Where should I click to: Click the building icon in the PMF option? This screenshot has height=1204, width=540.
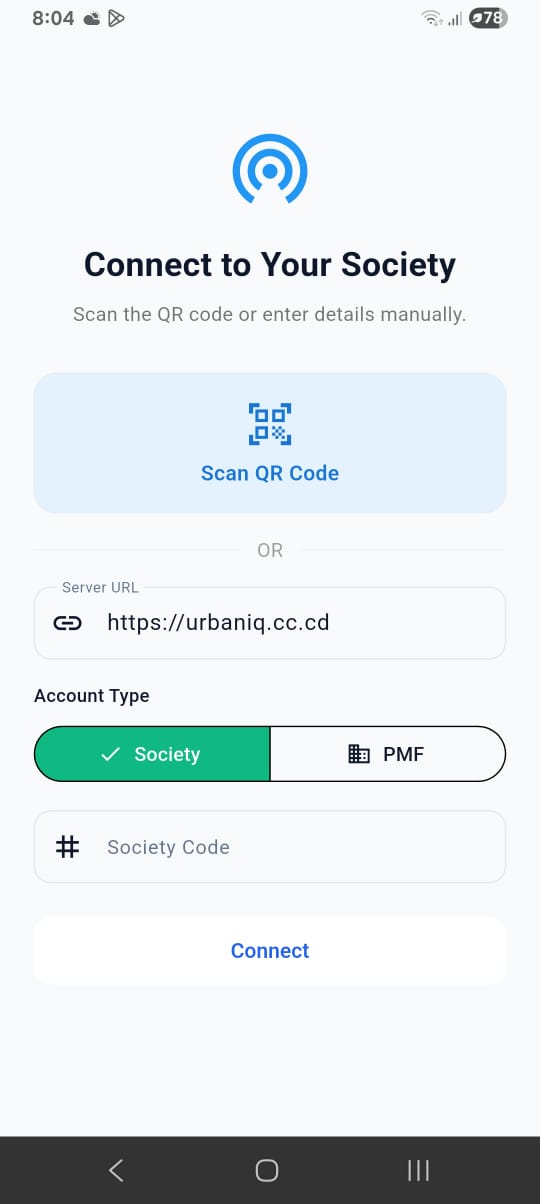[359, 754]
